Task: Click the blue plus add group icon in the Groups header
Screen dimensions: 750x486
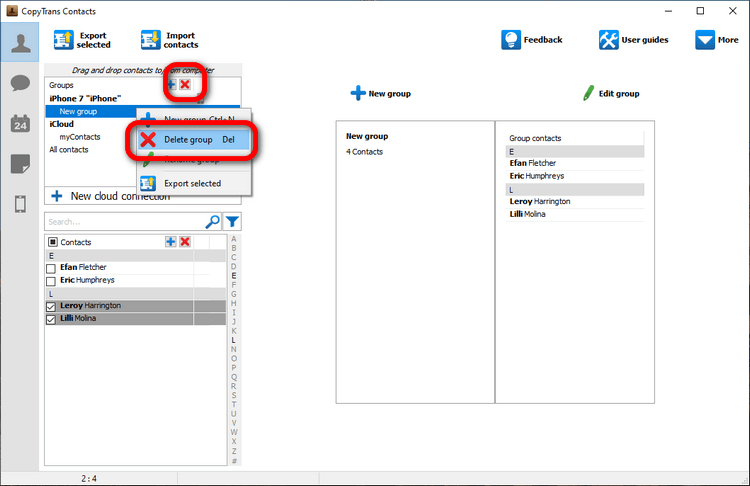Action: pos(171,85)
